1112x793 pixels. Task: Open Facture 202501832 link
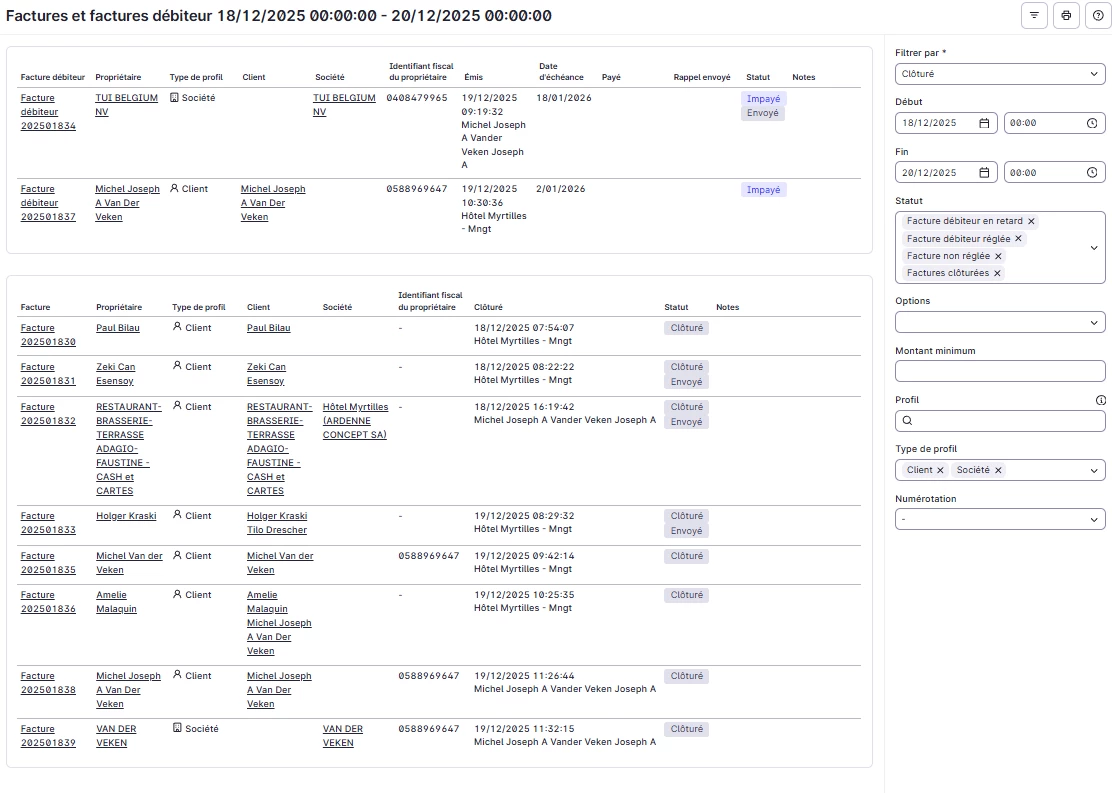point(48,414)
